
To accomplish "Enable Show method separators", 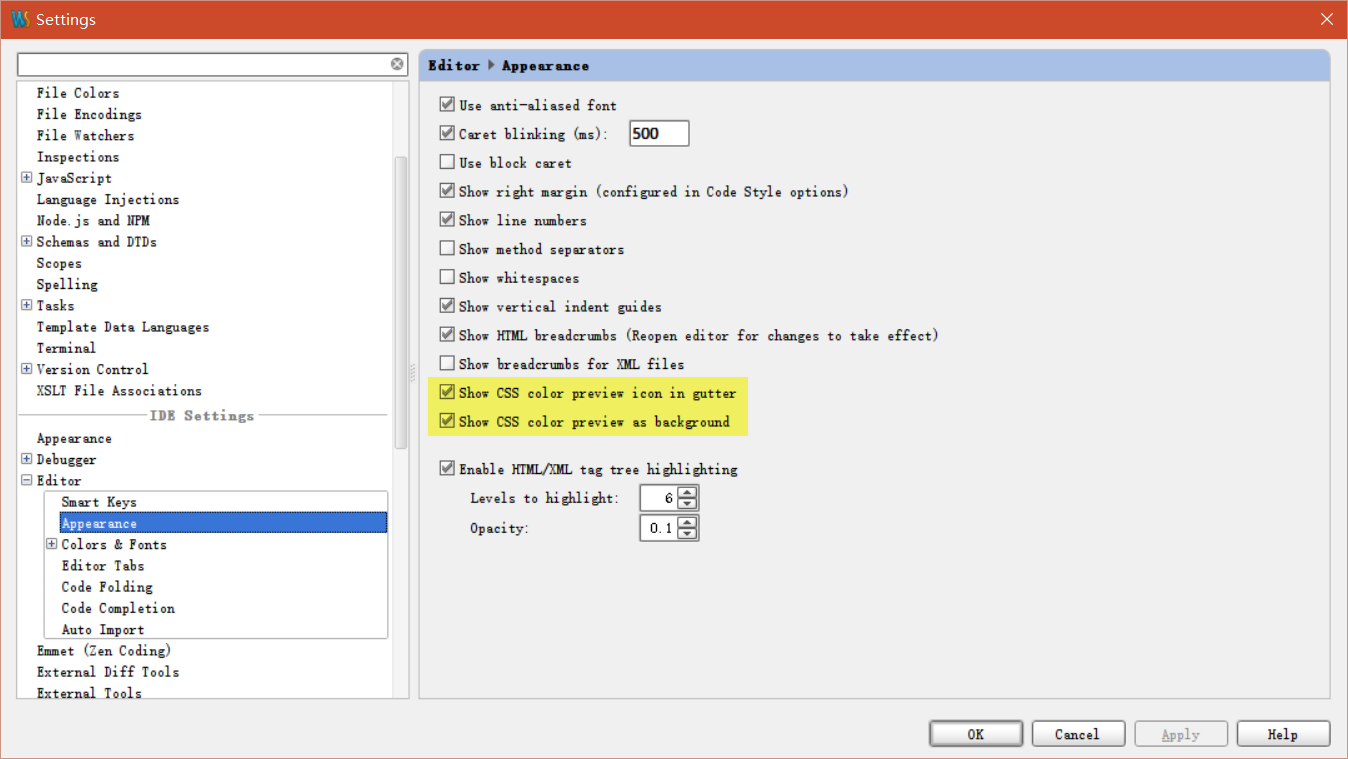I will coord(447,248).
